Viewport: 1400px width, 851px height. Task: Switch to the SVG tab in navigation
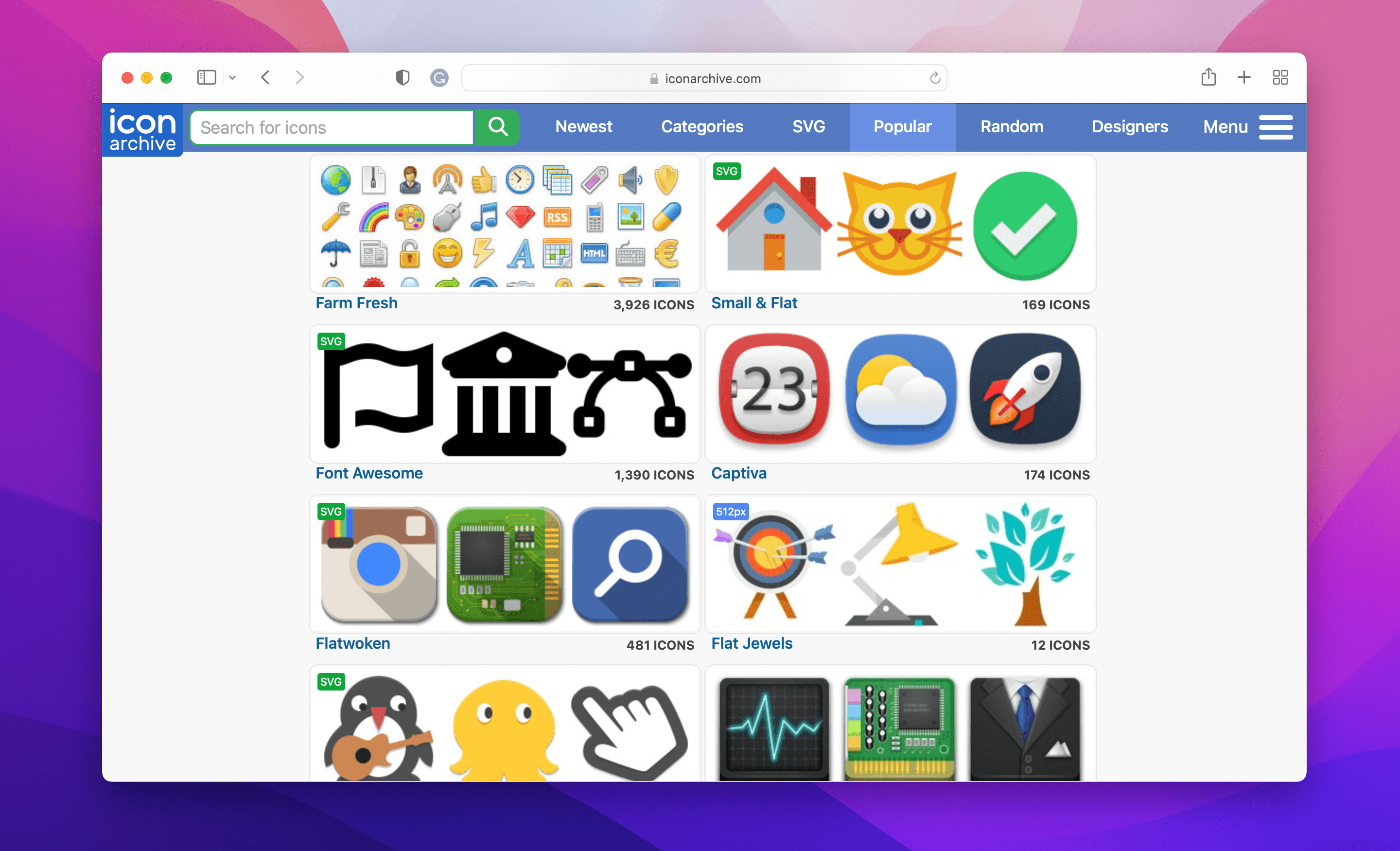pos(808,127)
